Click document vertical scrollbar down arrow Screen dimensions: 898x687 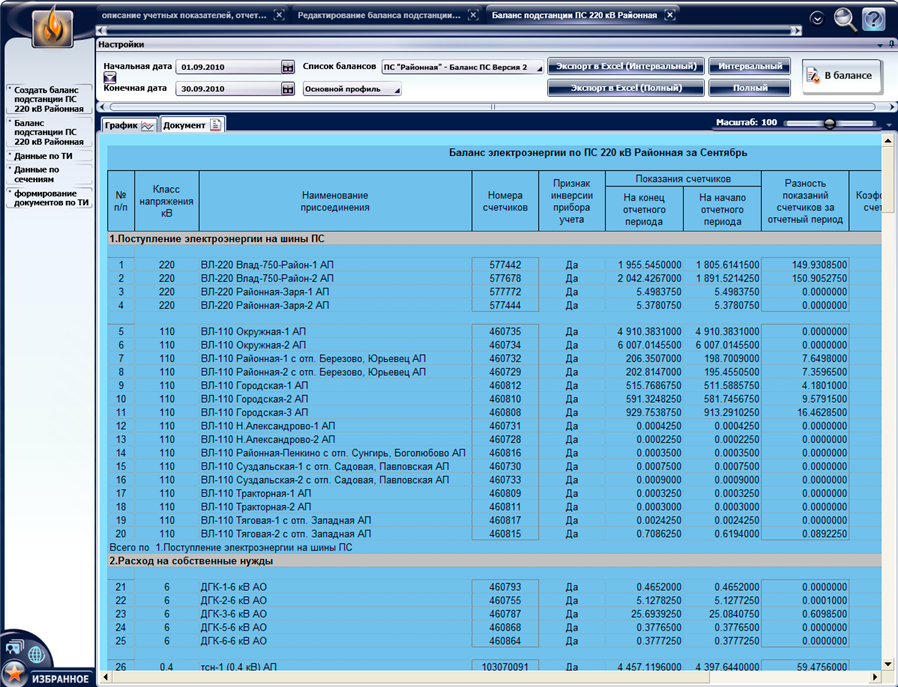pos(888,664)
